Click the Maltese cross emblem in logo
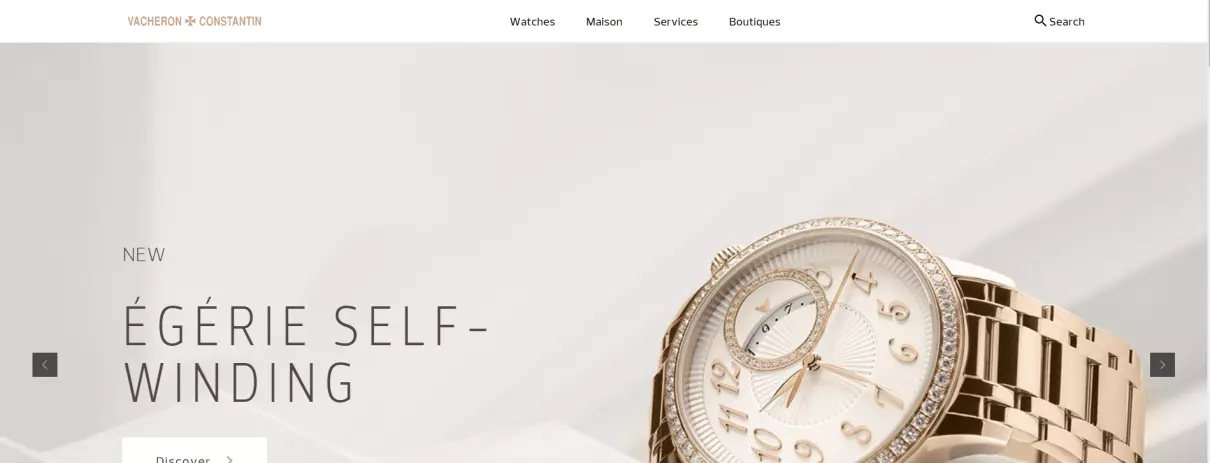This screenshot has width=1210, height=463. click(190, 21)
